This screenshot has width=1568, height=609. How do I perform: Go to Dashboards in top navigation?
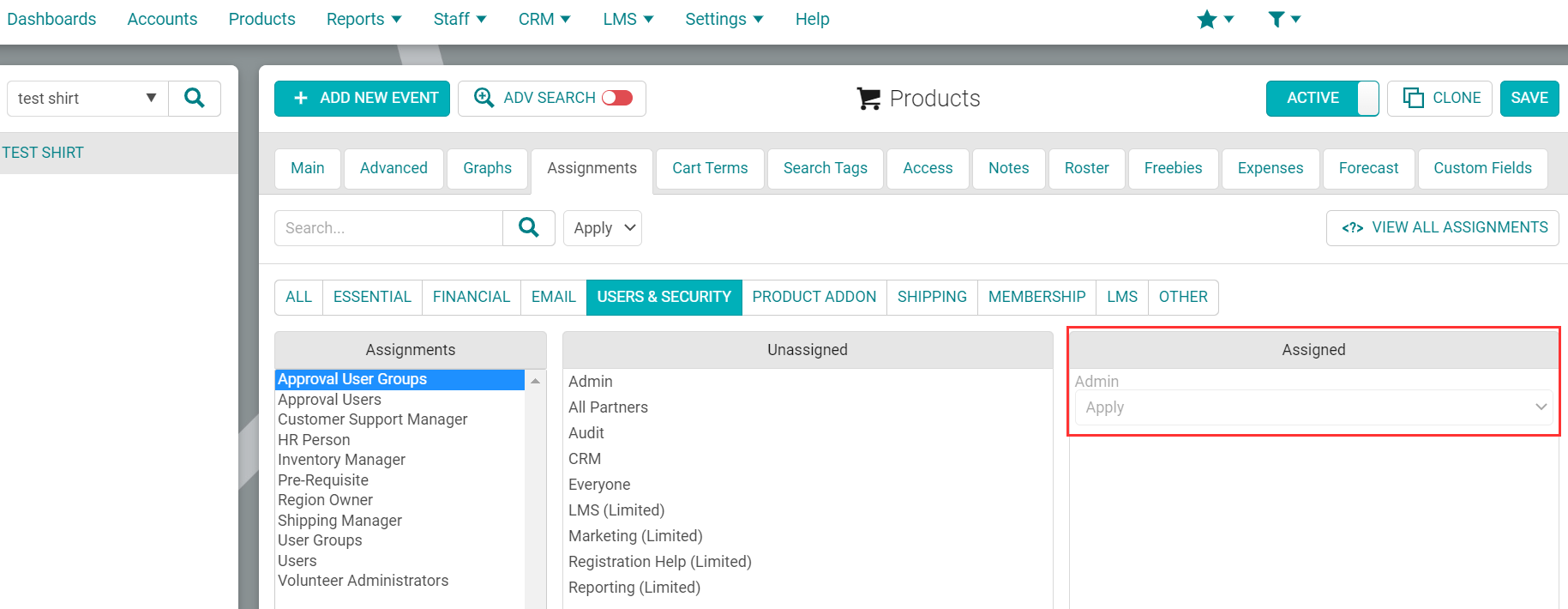[x=51, y=19]
